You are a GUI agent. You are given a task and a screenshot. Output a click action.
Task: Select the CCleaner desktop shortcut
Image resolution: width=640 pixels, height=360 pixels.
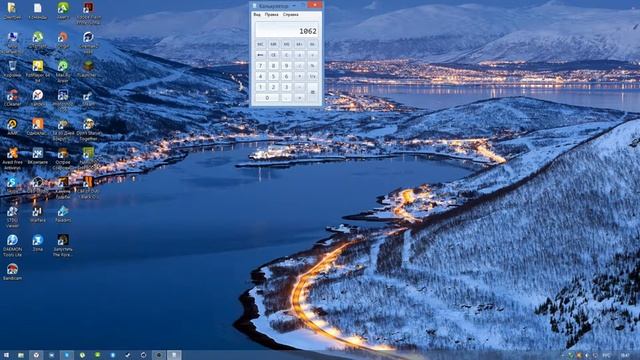[x=12, y=98]
